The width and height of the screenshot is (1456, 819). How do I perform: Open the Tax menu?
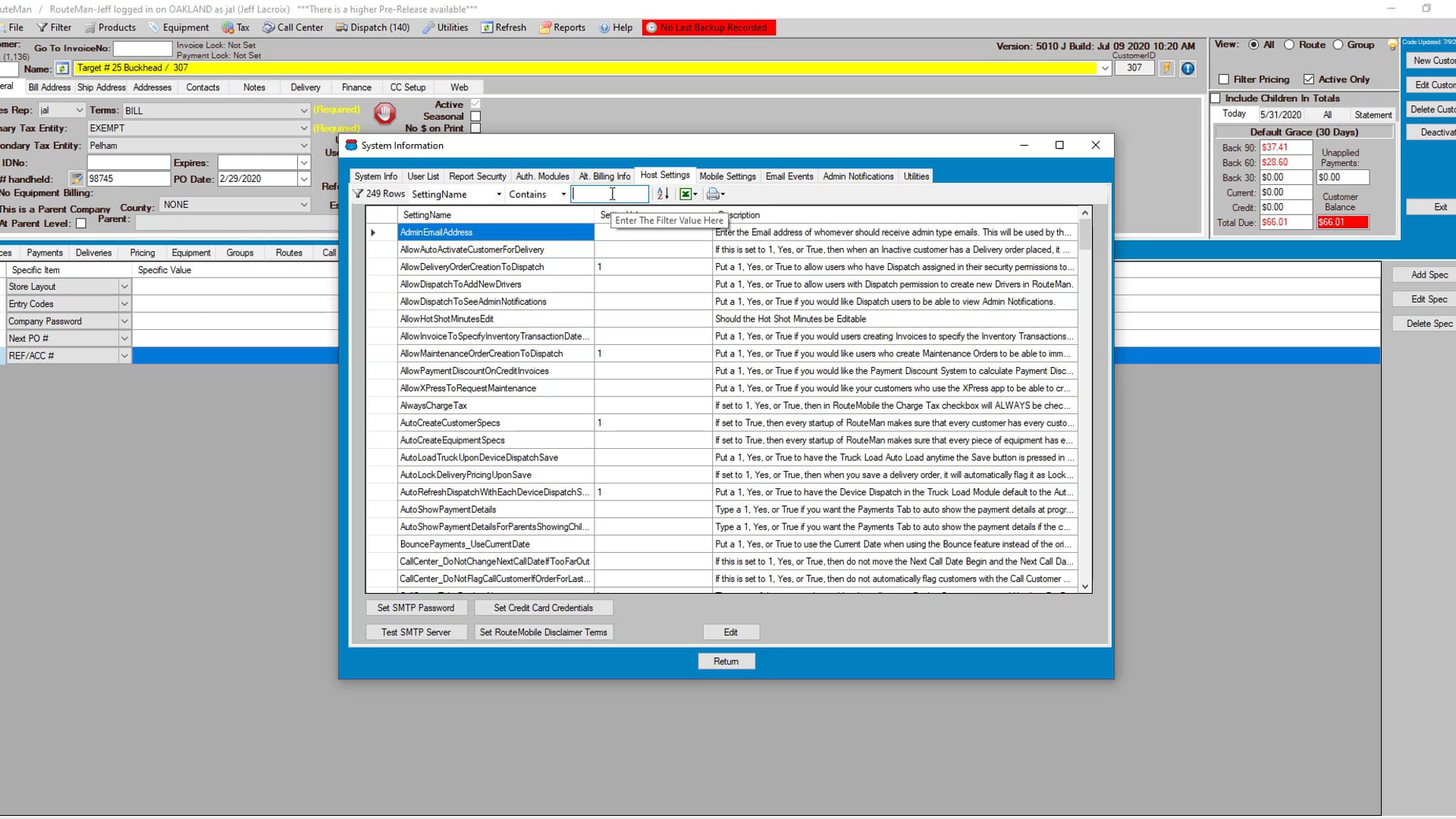click(x=236, y=27)
